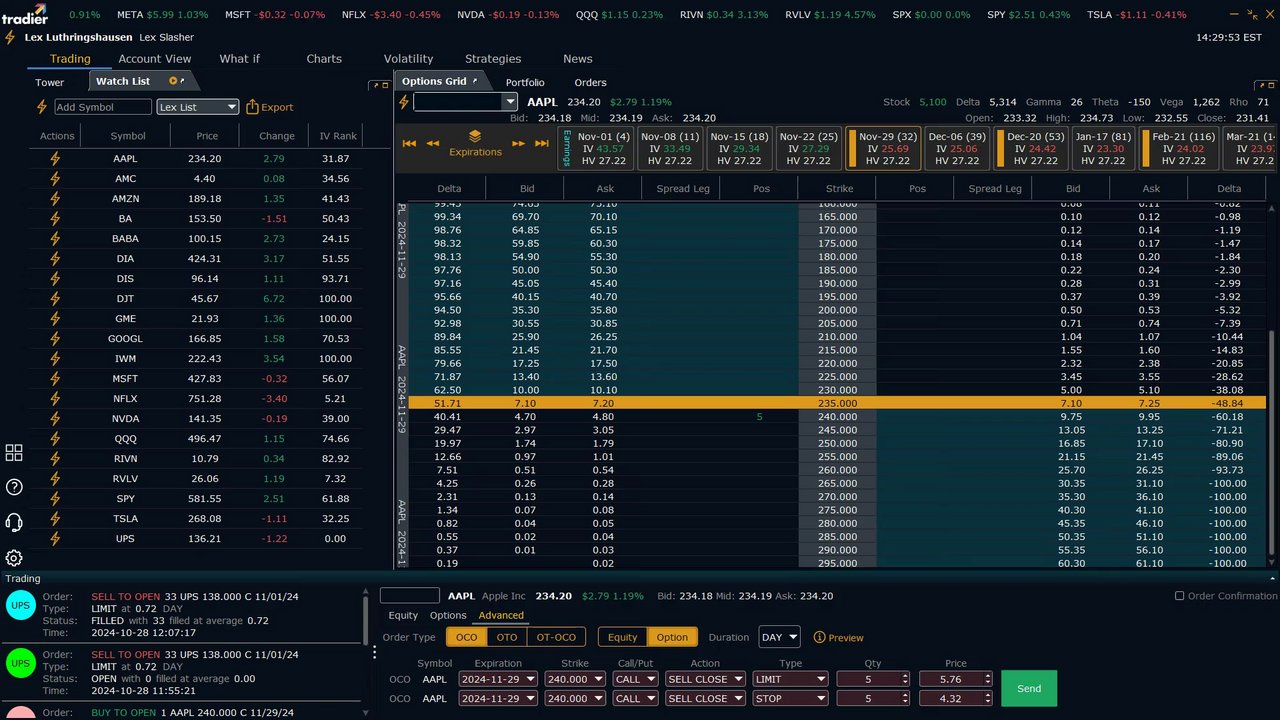Open the Strategies tab
The image size is (1280, 720).
493,59
